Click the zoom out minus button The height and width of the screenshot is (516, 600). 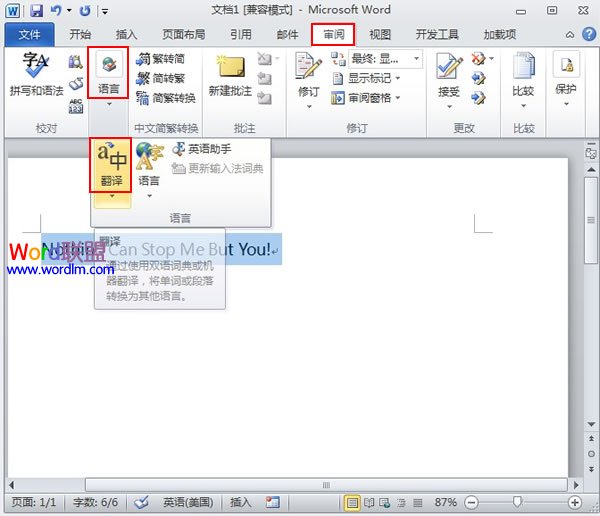tap(471, 502)
